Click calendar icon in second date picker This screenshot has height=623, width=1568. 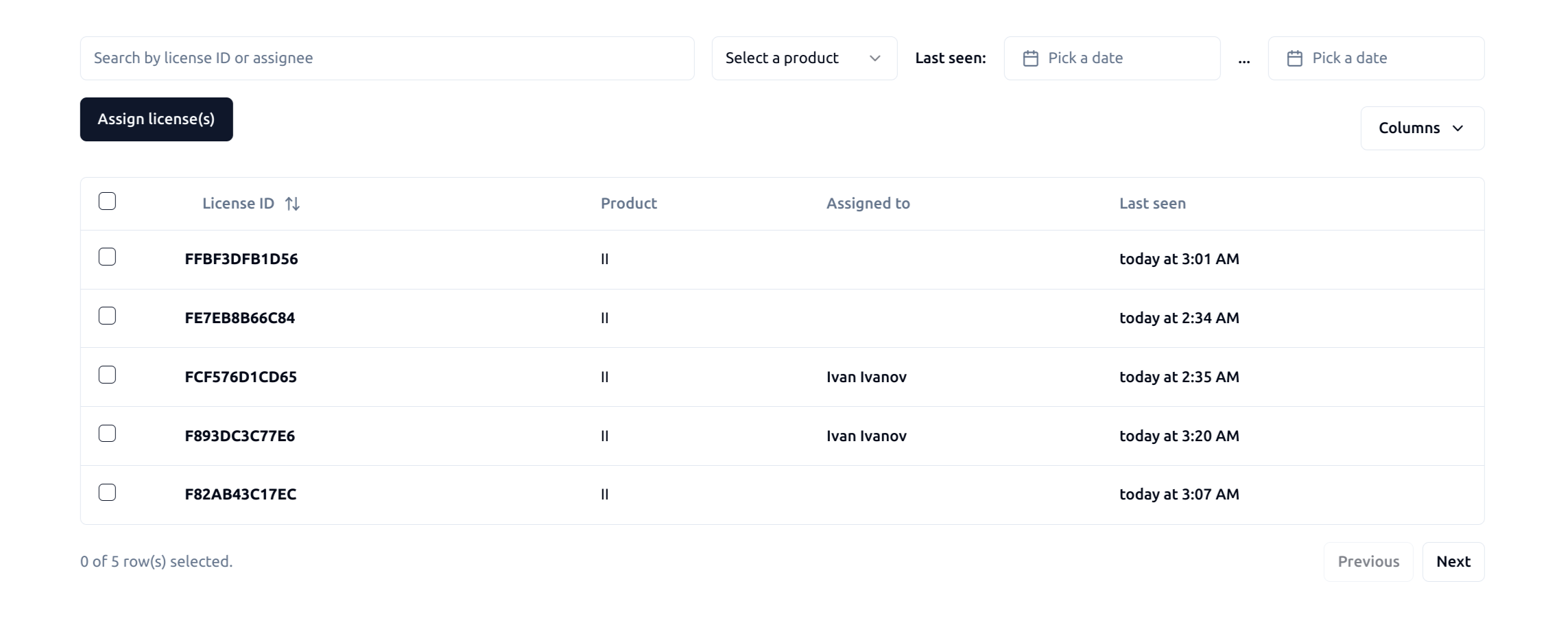[1294, 58]
